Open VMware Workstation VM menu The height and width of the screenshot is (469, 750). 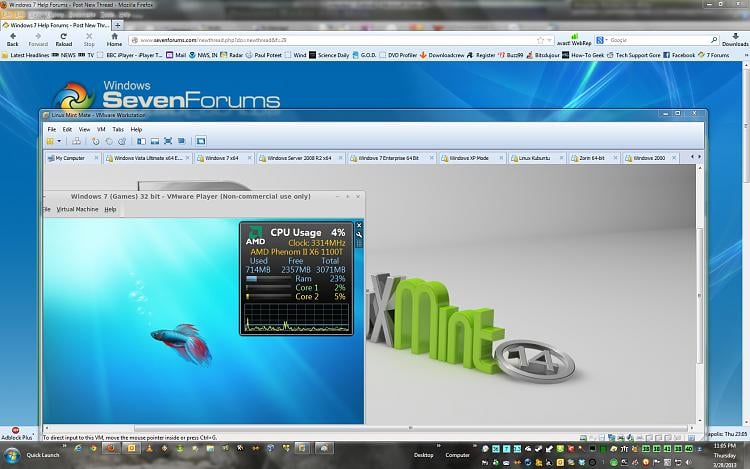click(x=101, y=129)
